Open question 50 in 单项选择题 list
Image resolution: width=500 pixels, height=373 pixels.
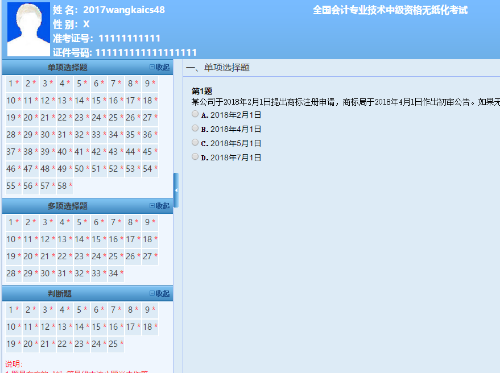(82, 169)
